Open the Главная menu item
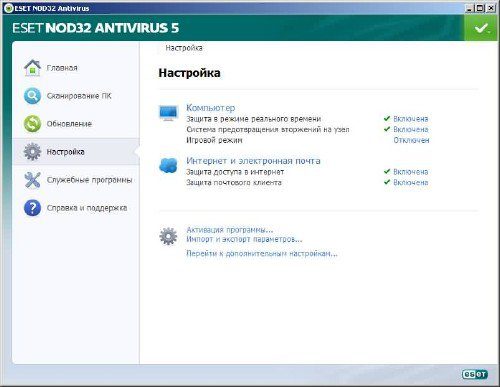Screen dimensions: 500x387 point(62,68)
